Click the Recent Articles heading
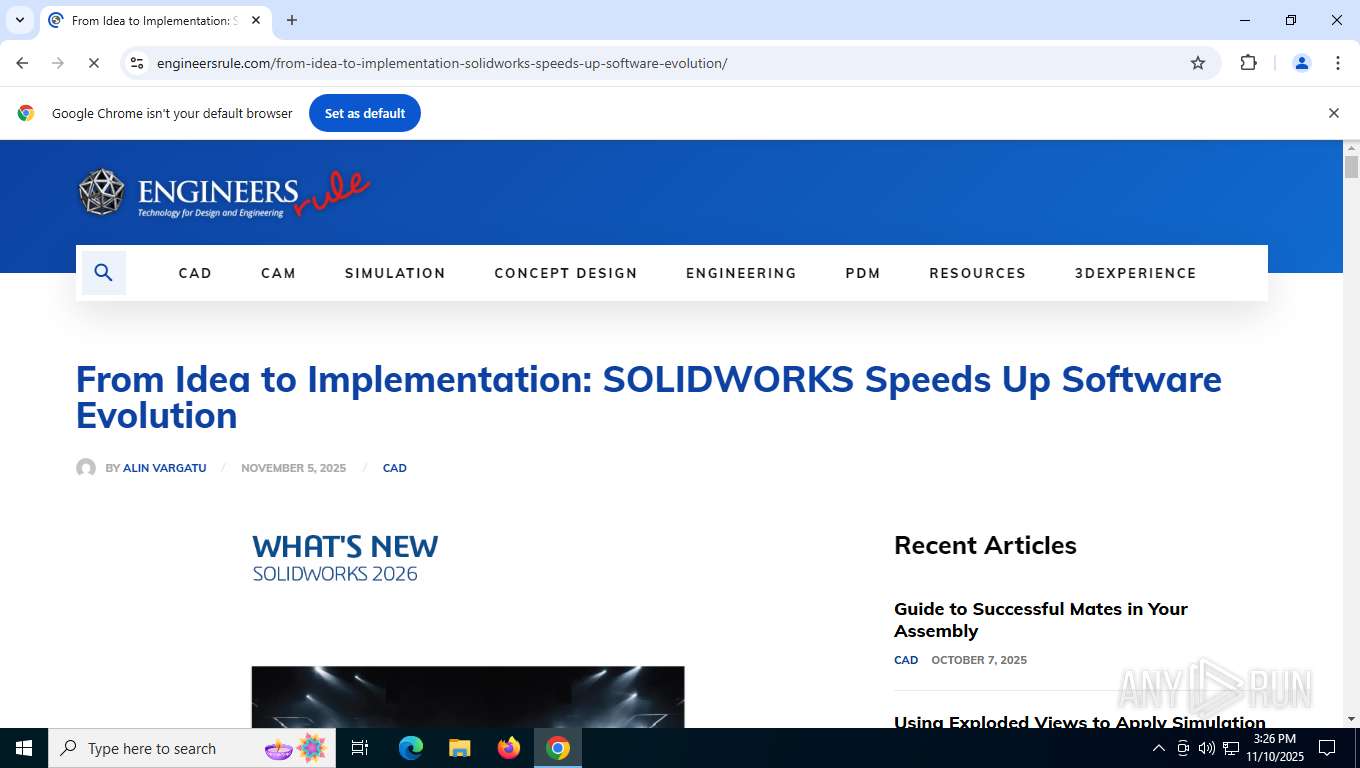1360x768 pixels. [985, 545]
